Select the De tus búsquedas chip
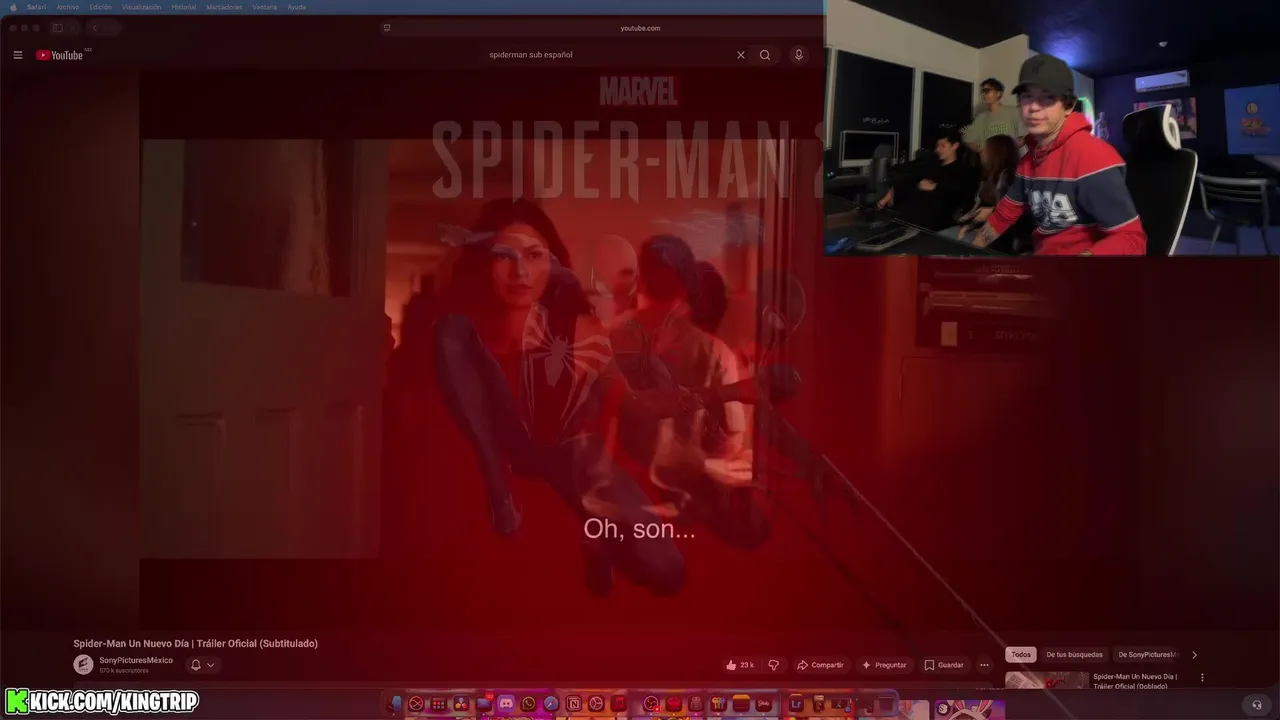This screenshot has width=1280, height=720. click(1074, 655)
